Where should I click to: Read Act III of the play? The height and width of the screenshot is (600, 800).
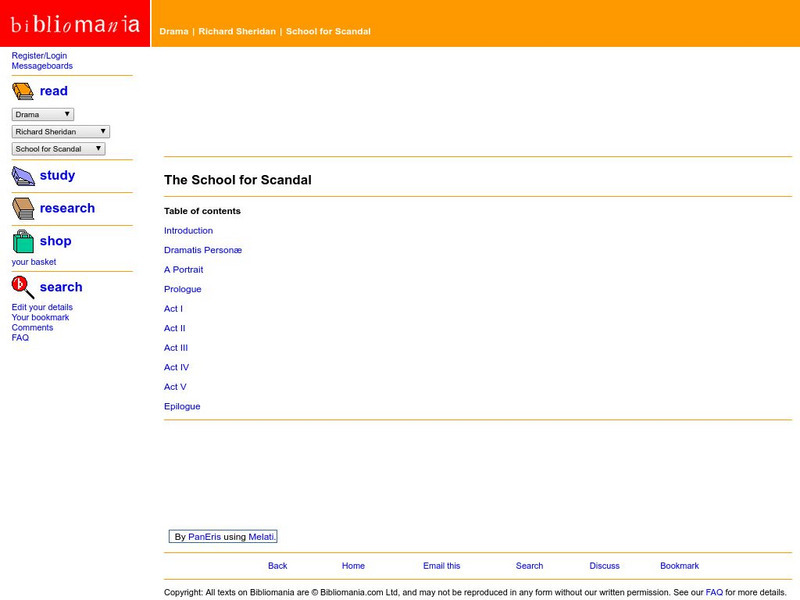176,348
